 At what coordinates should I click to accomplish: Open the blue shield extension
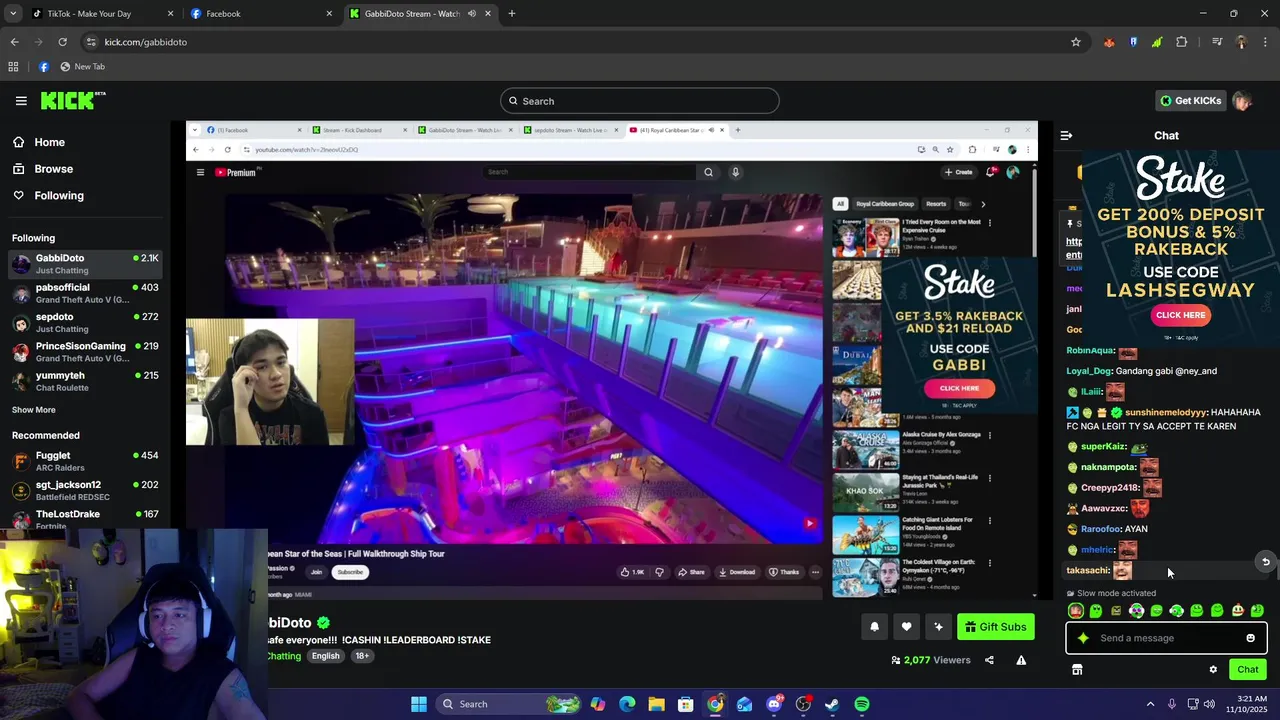click(x=1133, y=42)
